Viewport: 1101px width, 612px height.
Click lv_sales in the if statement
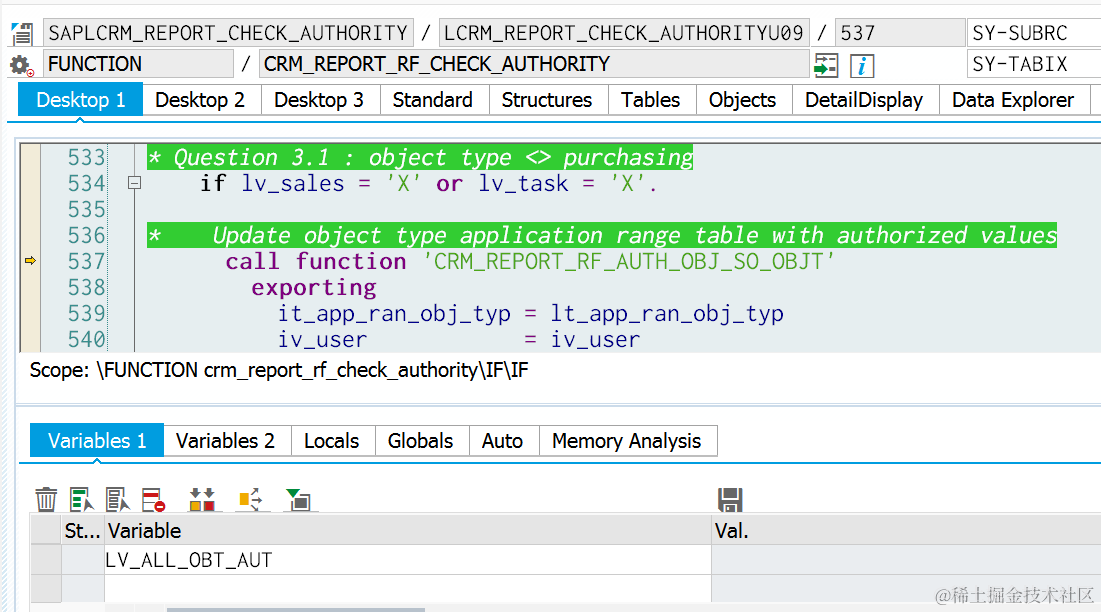(293, 183)
